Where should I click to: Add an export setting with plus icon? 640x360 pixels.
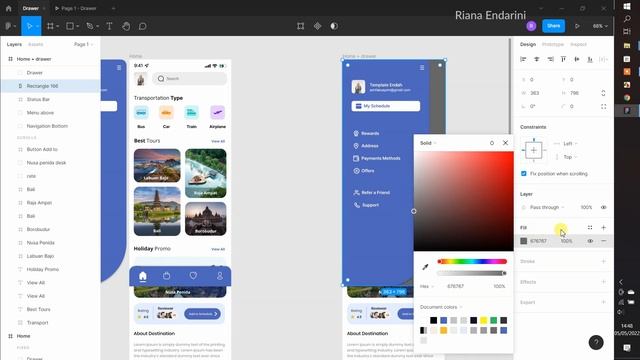(603, 302)
